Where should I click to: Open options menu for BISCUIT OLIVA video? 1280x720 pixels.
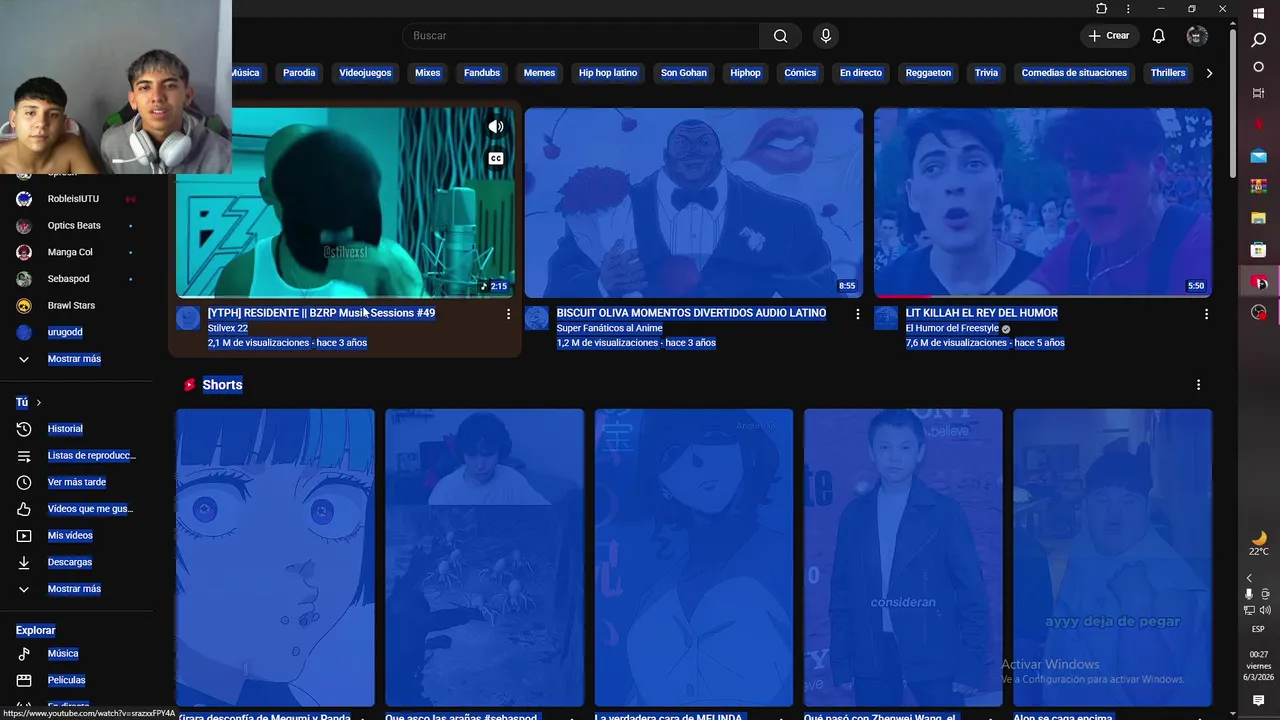click(x=857, y=314)
